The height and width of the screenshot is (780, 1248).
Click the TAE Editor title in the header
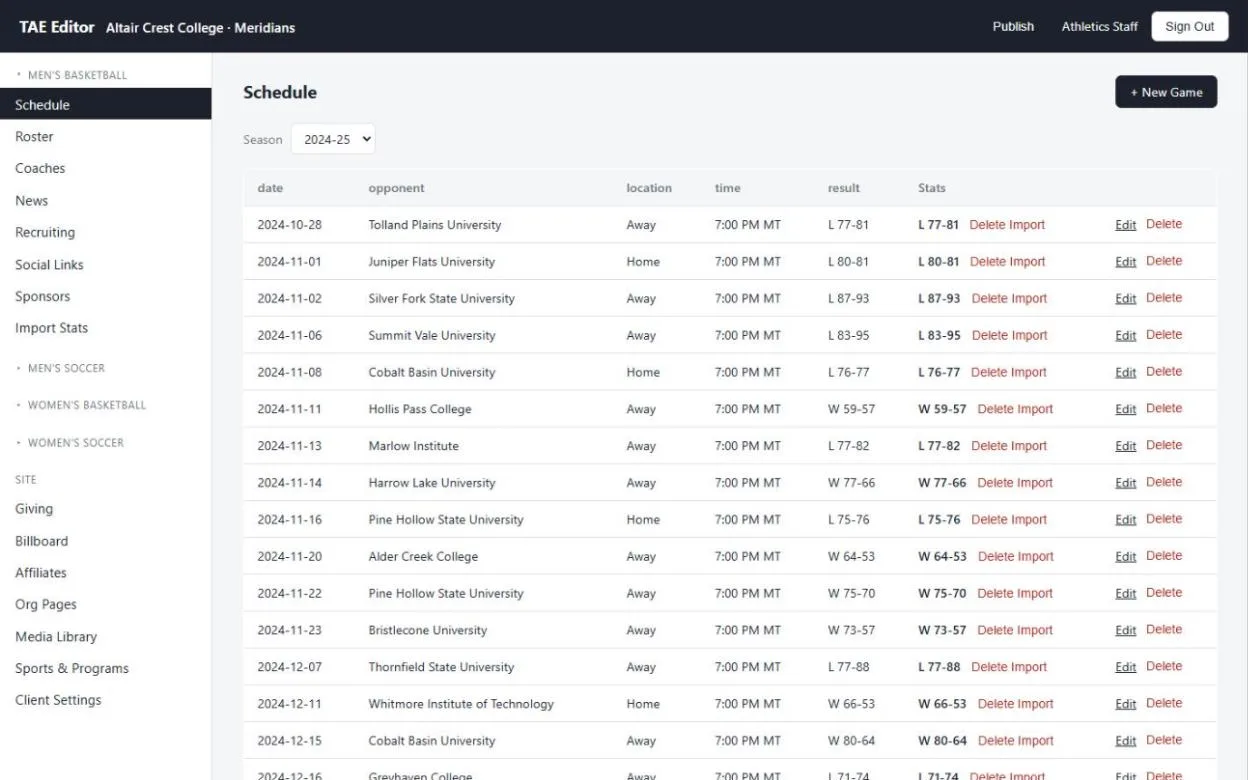[57, 26]
